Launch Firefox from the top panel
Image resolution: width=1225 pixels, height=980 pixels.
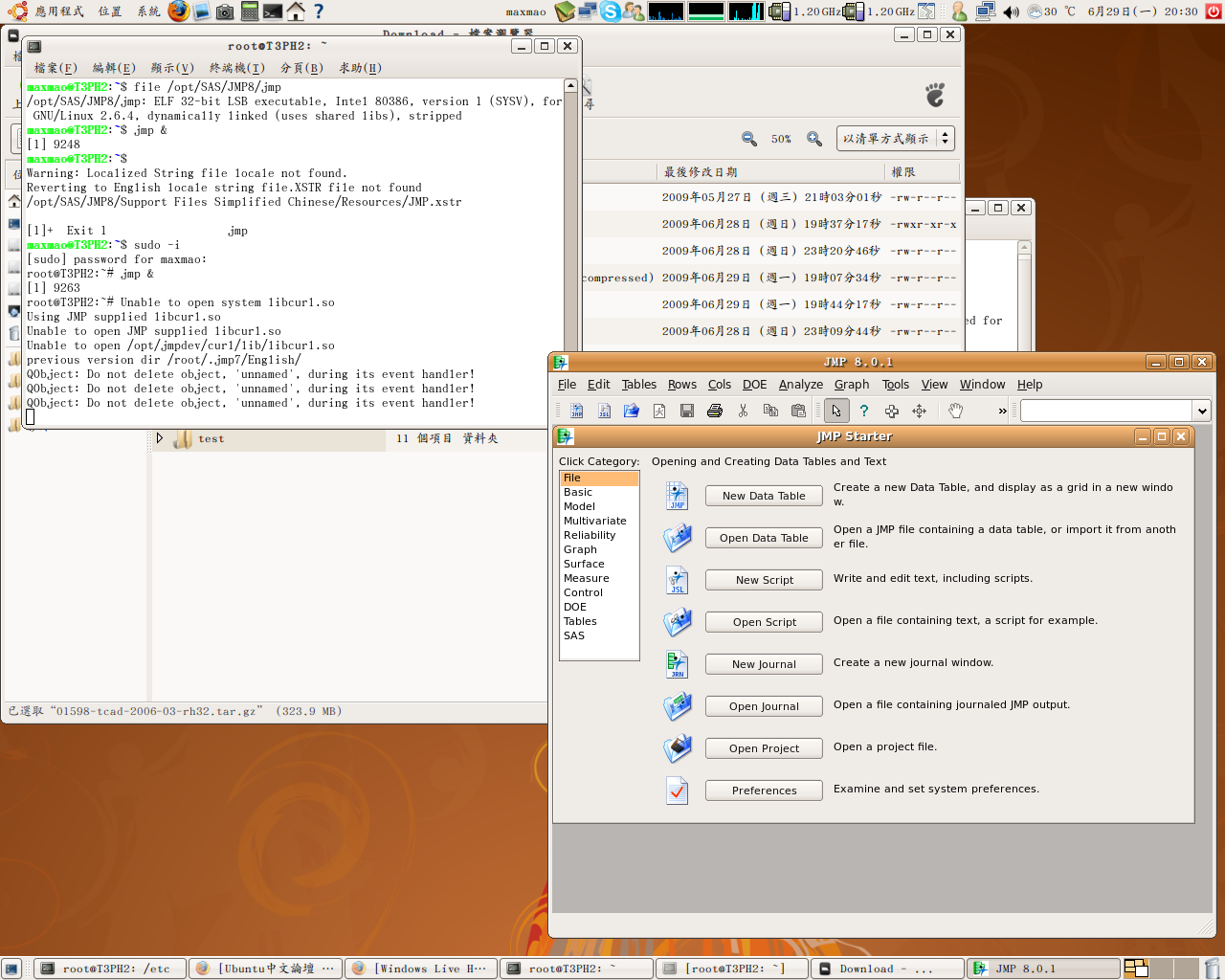pos(178,11)
